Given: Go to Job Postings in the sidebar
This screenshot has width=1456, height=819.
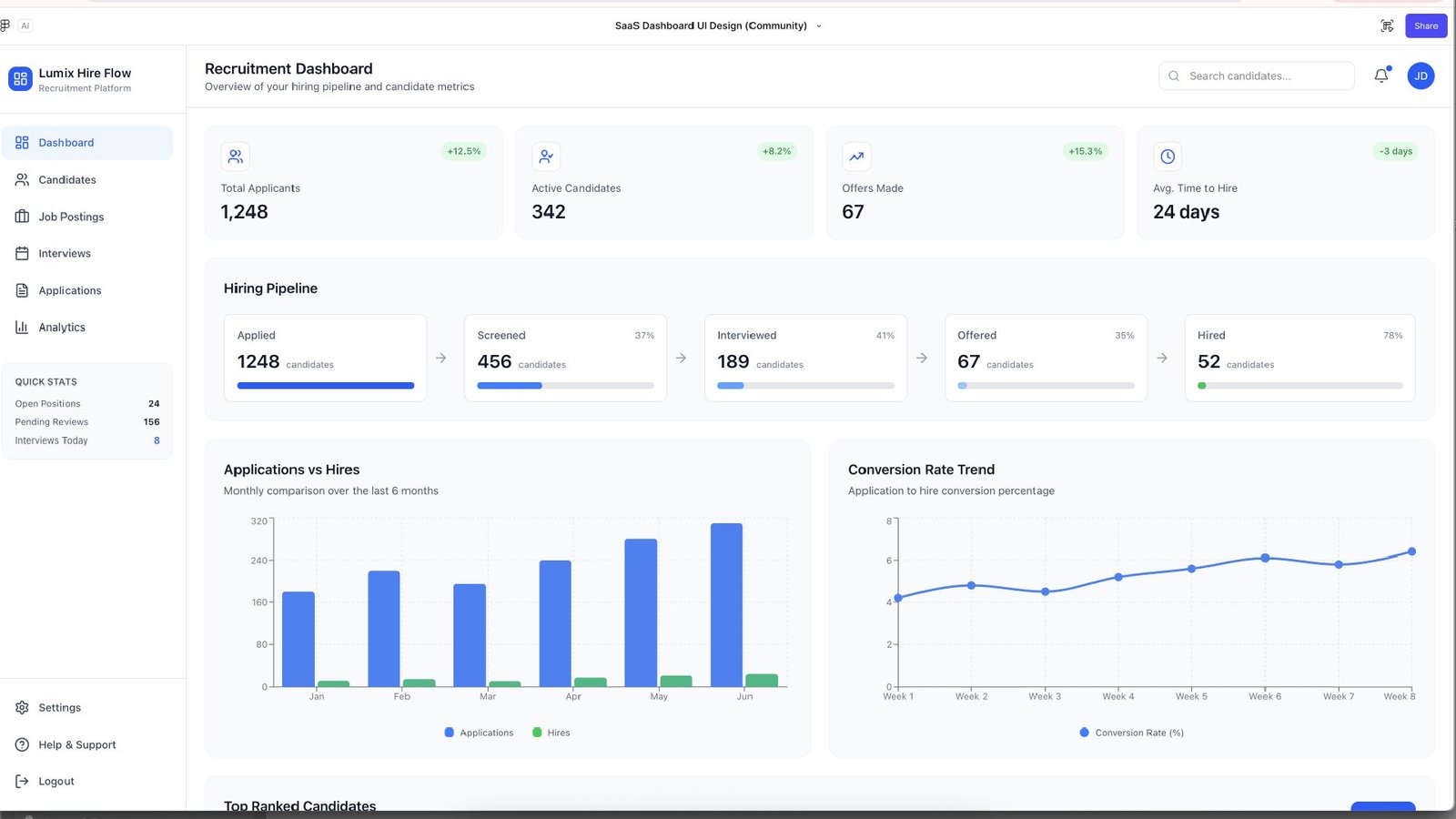Looking at the screenshot, I should tap(71, 217).
